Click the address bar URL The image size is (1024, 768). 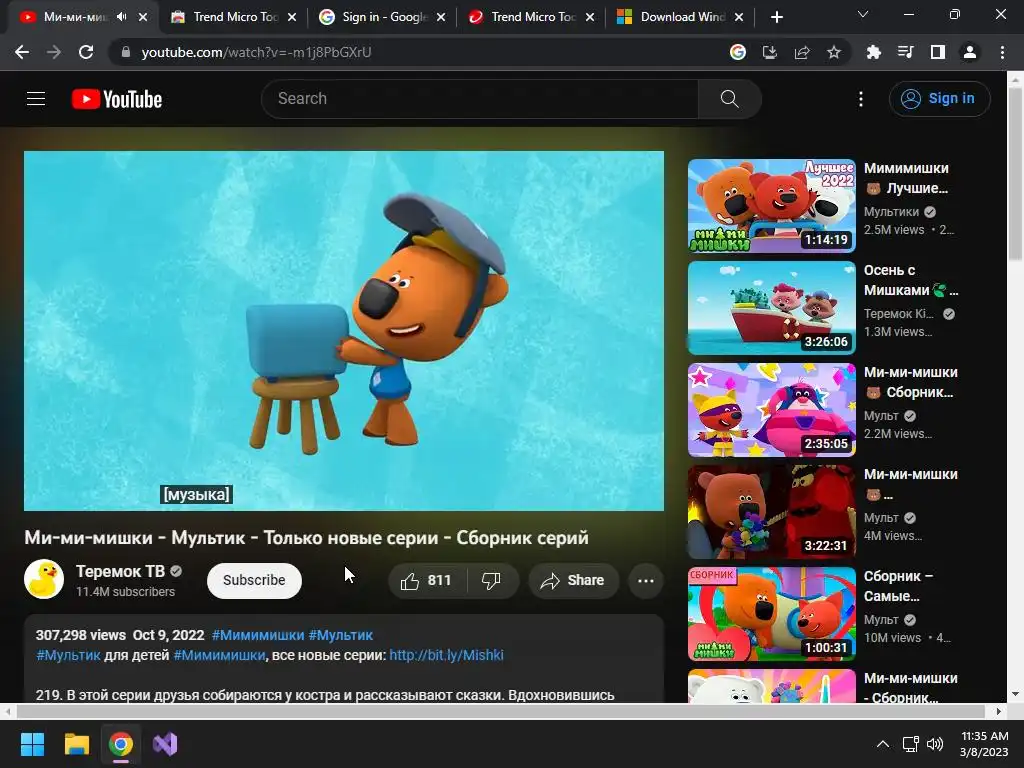tap(256, 52)
